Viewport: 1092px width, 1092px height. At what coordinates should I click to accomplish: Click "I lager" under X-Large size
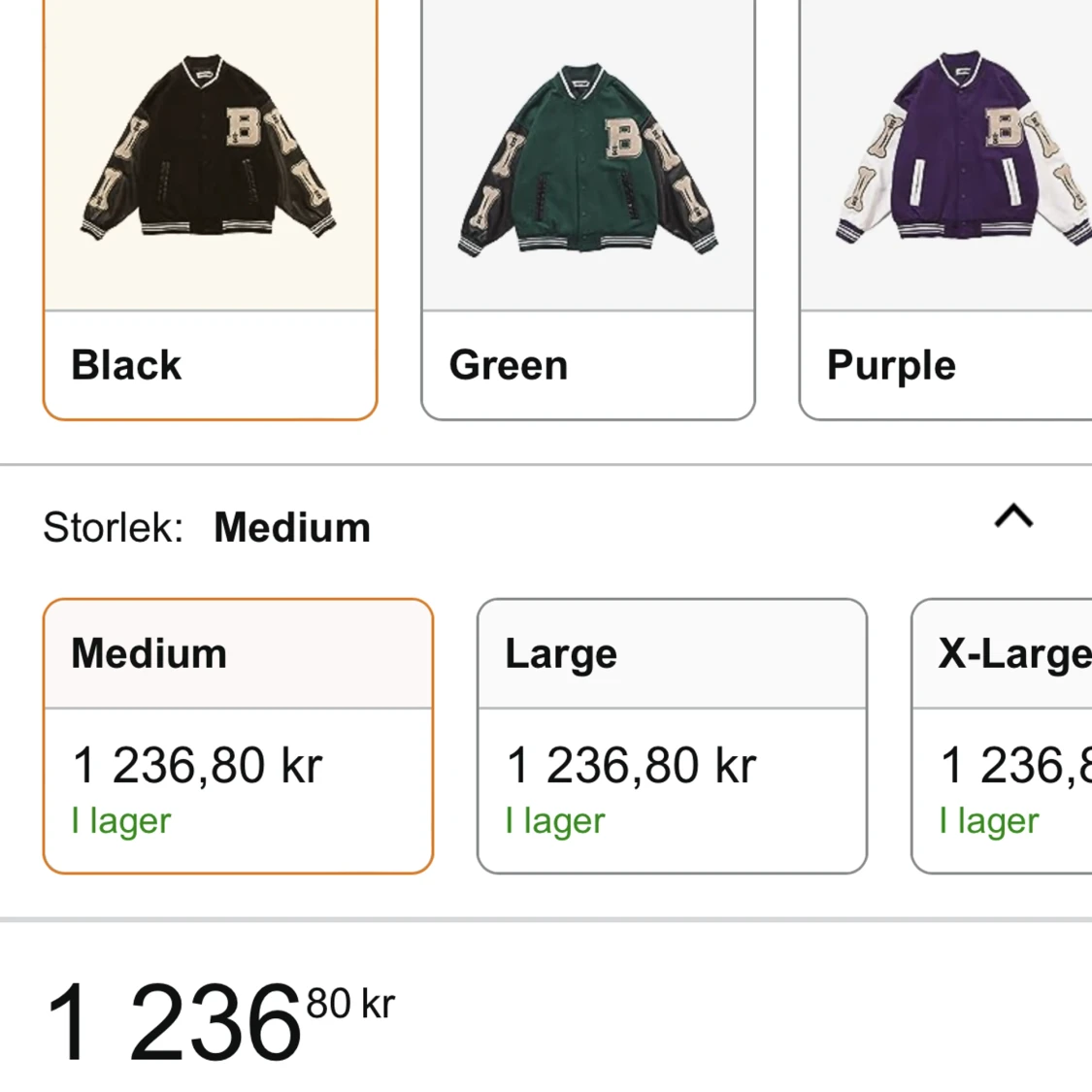pos(989,821)
